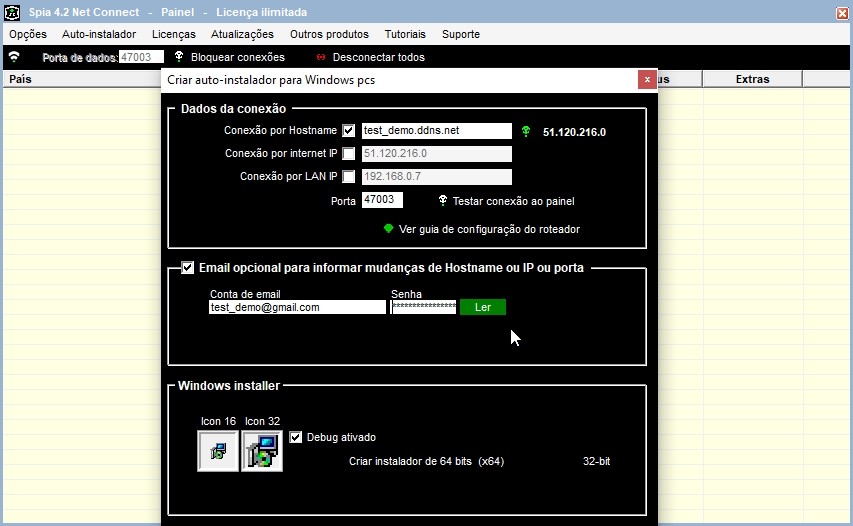Image resolution: width=853 pixels, height=526 pixels.
Task: Click the Testar conexão ao painel icon
Action: tap(443, 201)
